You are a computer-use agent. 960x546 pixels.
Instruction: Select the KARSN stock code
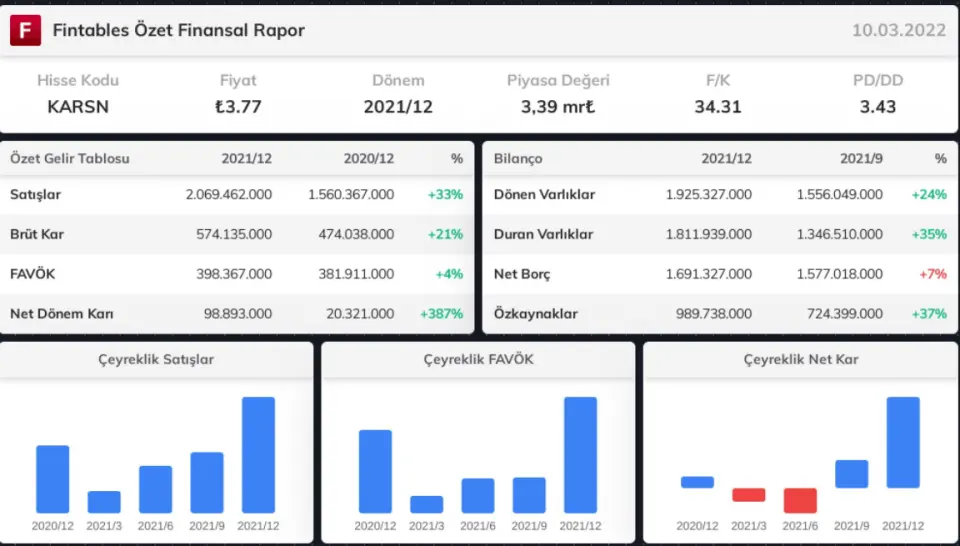pos(78,106)
